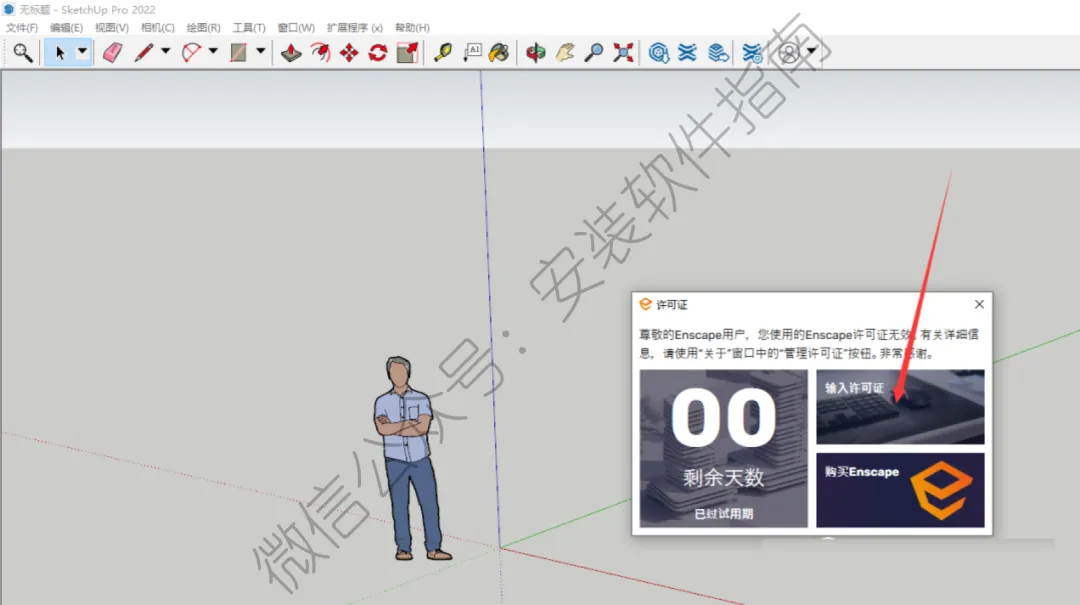Expand the Line tool dropdown arrow
Screen dimensions: 1080x605
coord(165,52)
